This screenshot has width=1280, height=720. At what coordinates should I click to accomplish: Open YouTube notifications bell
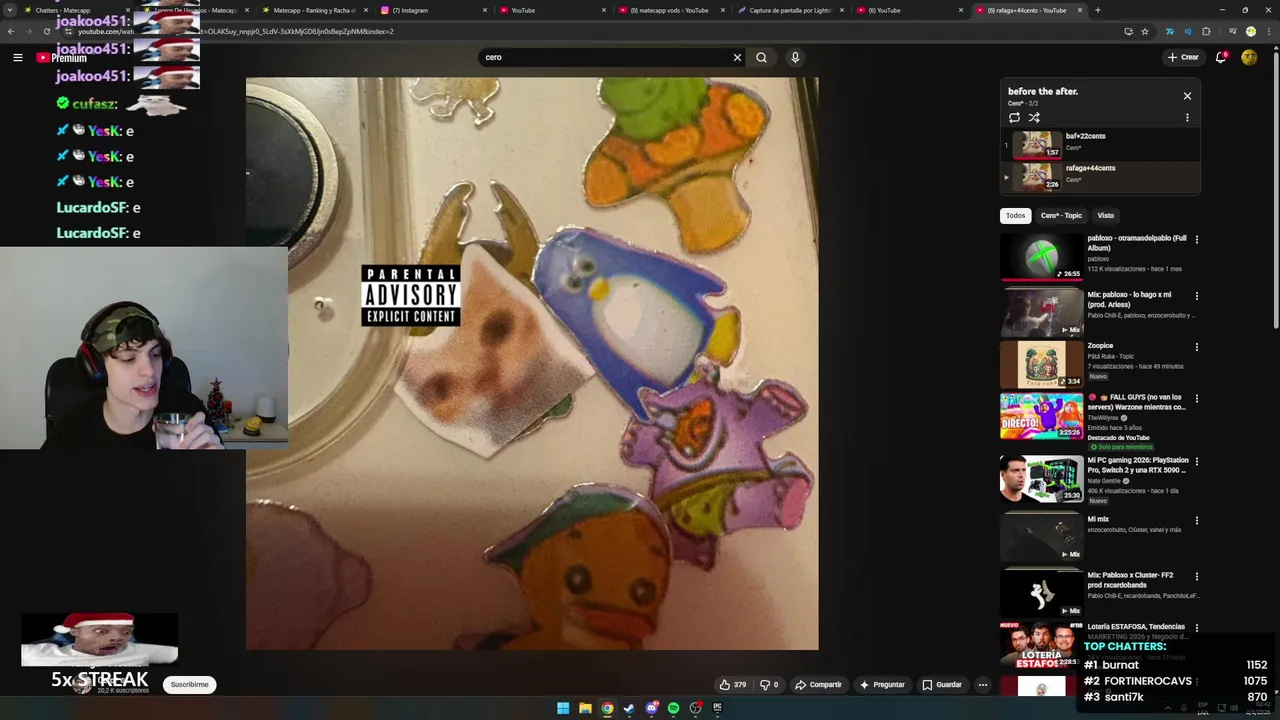(x=1221, y=57)
